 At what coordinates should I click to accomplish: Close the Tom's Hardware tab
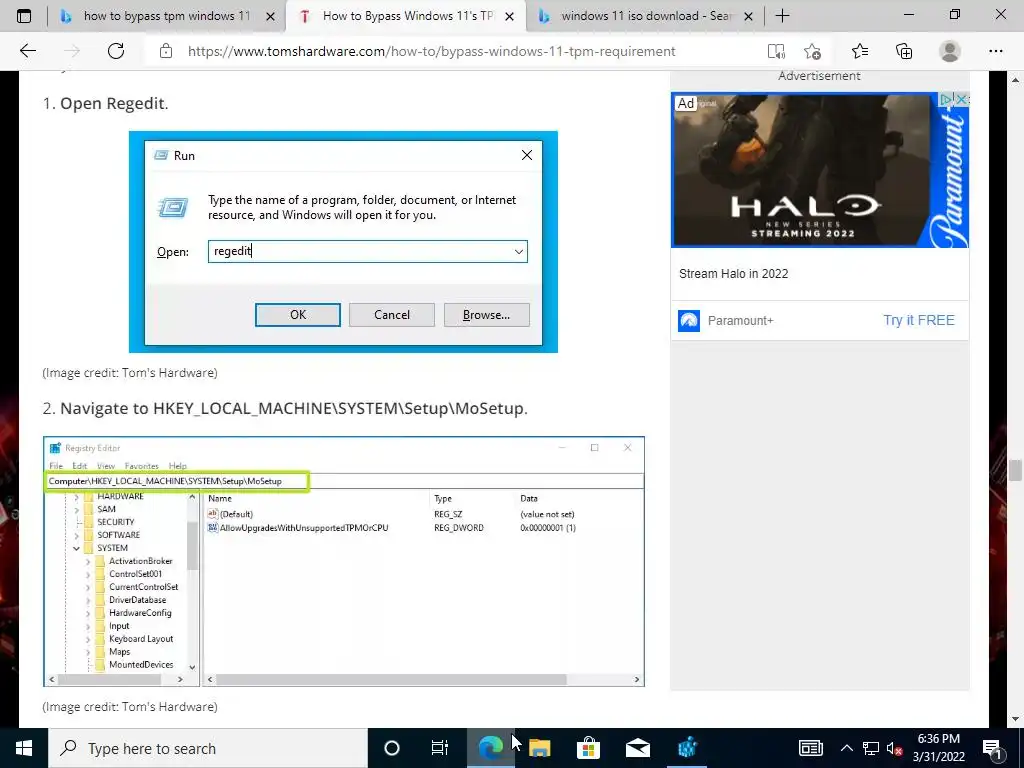point(510,16)
